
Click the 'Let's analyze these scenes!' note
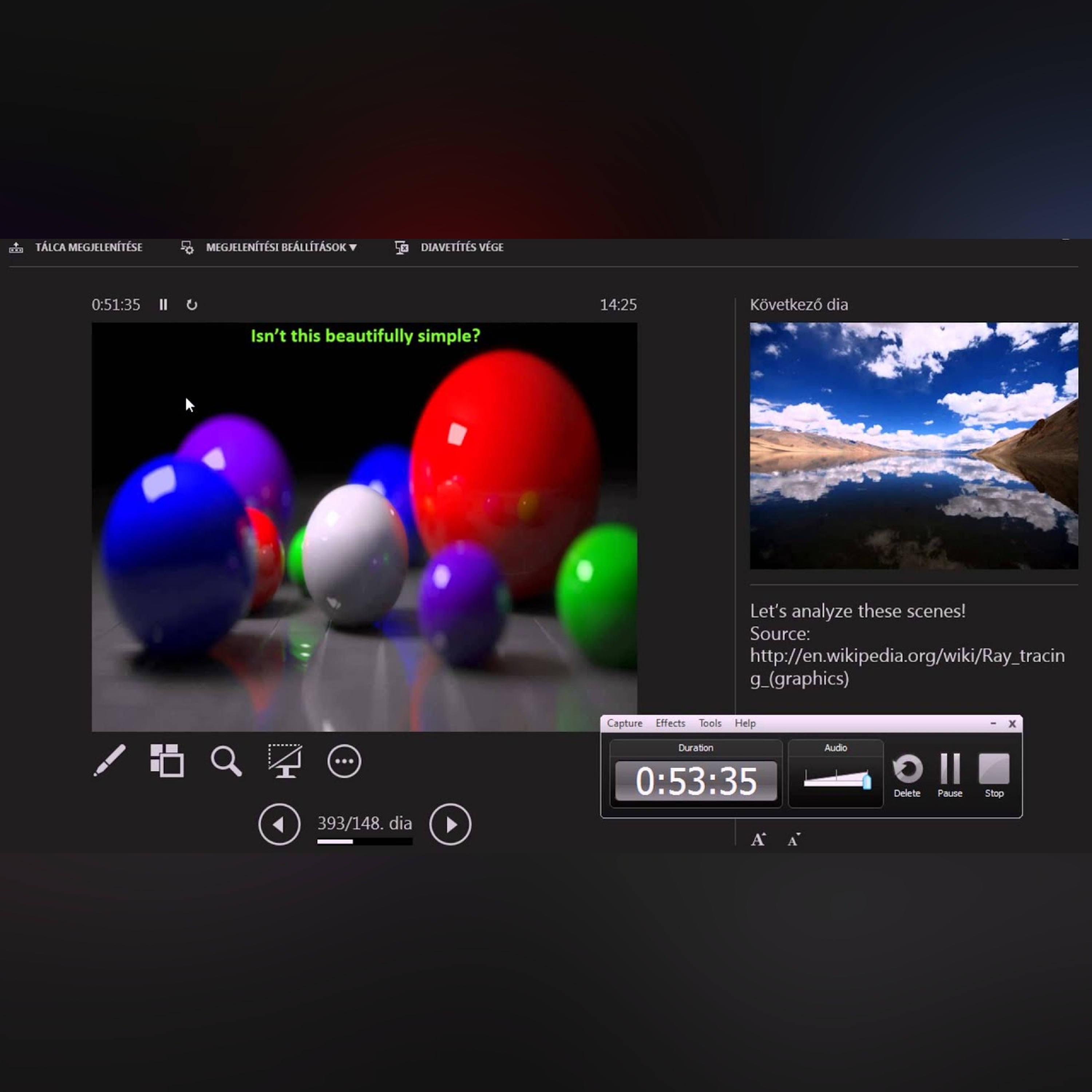(x=858, y=611)
